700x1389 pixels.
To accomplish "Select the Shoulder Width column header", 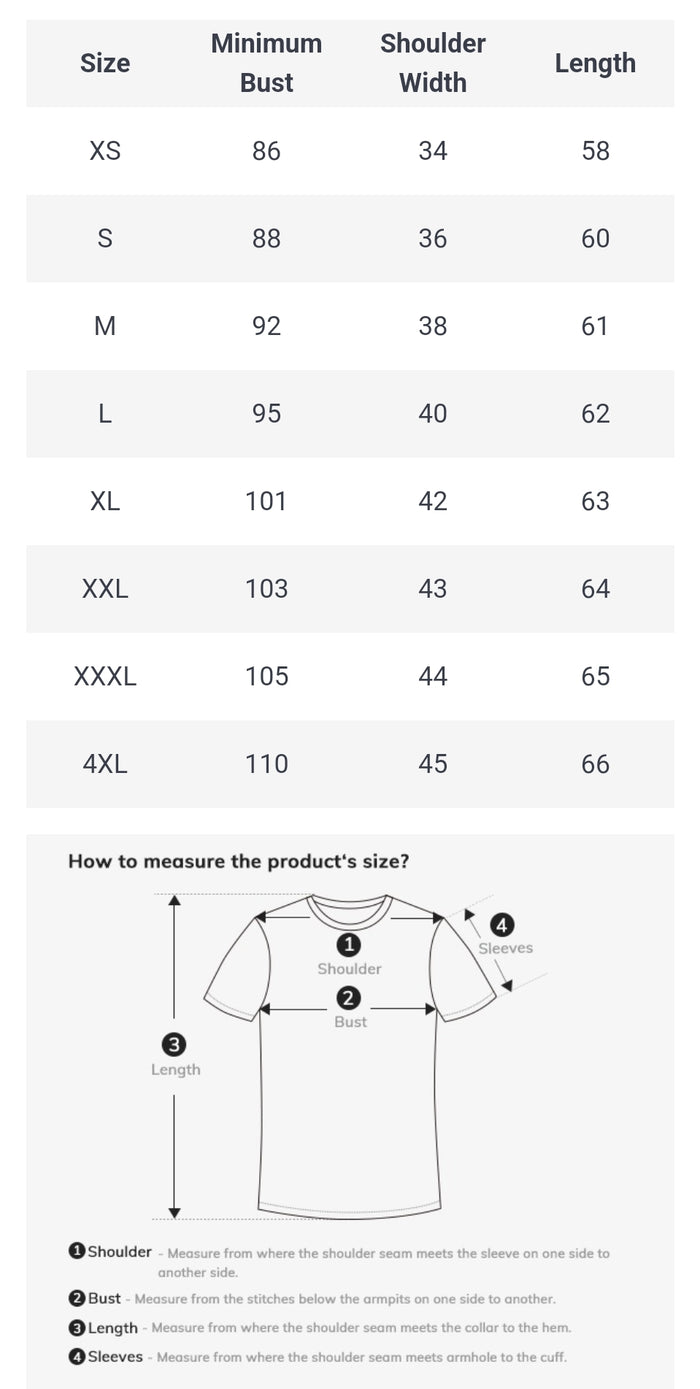I will pyautogui.click(x=433, y=63).
